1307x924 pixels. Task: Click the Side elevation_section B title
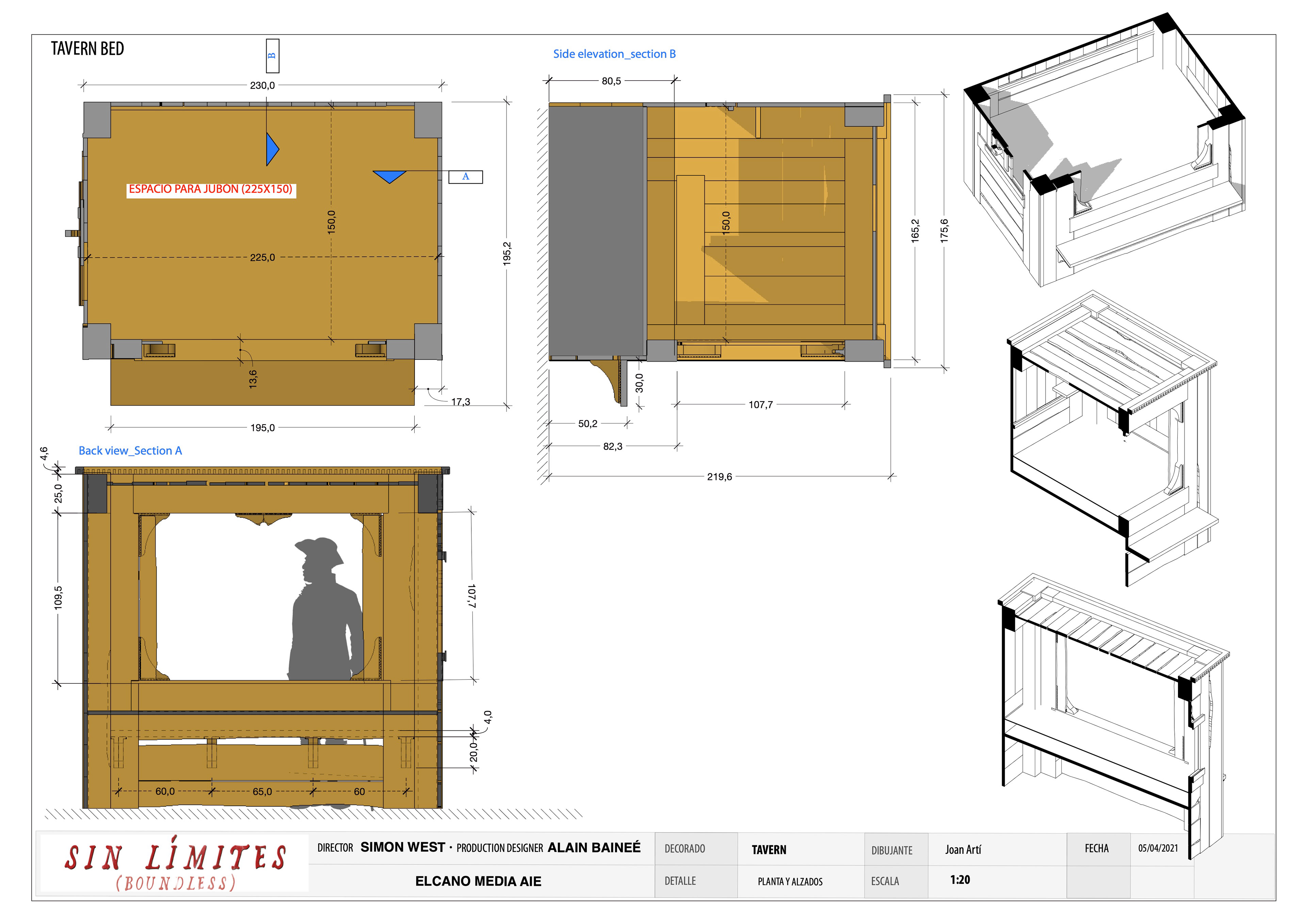point(614,54)
